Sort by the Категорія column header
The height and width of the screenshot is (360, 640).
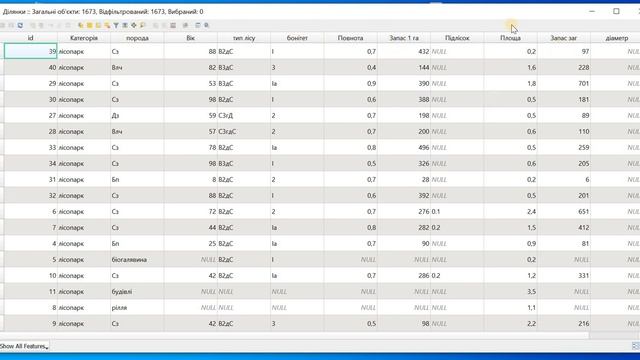pos(84,38)
